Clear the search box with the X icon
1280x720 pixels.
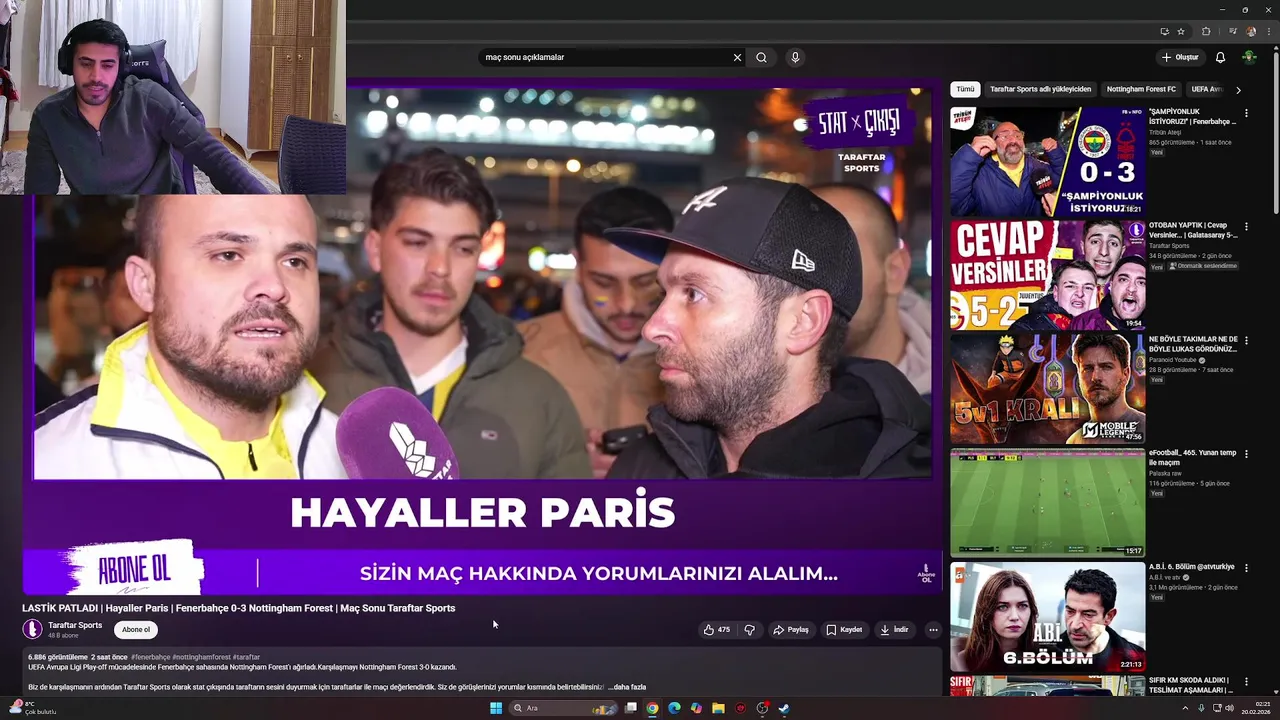[737, 57]
